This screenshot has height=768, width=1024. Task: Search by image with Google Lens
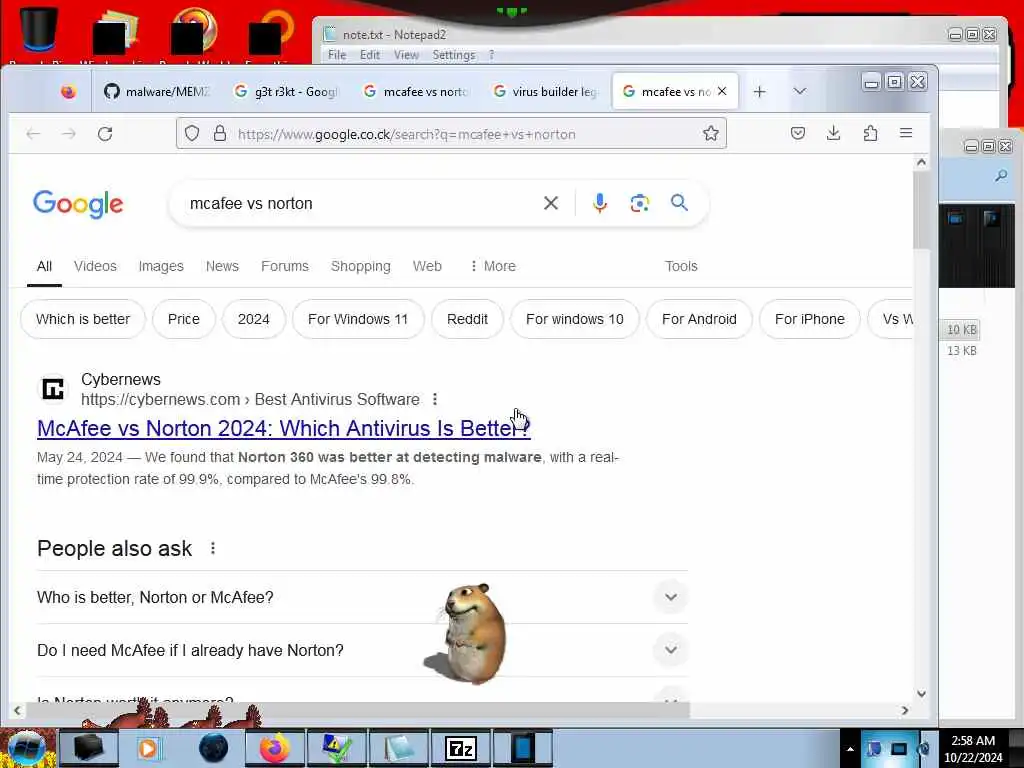(639, 203)
